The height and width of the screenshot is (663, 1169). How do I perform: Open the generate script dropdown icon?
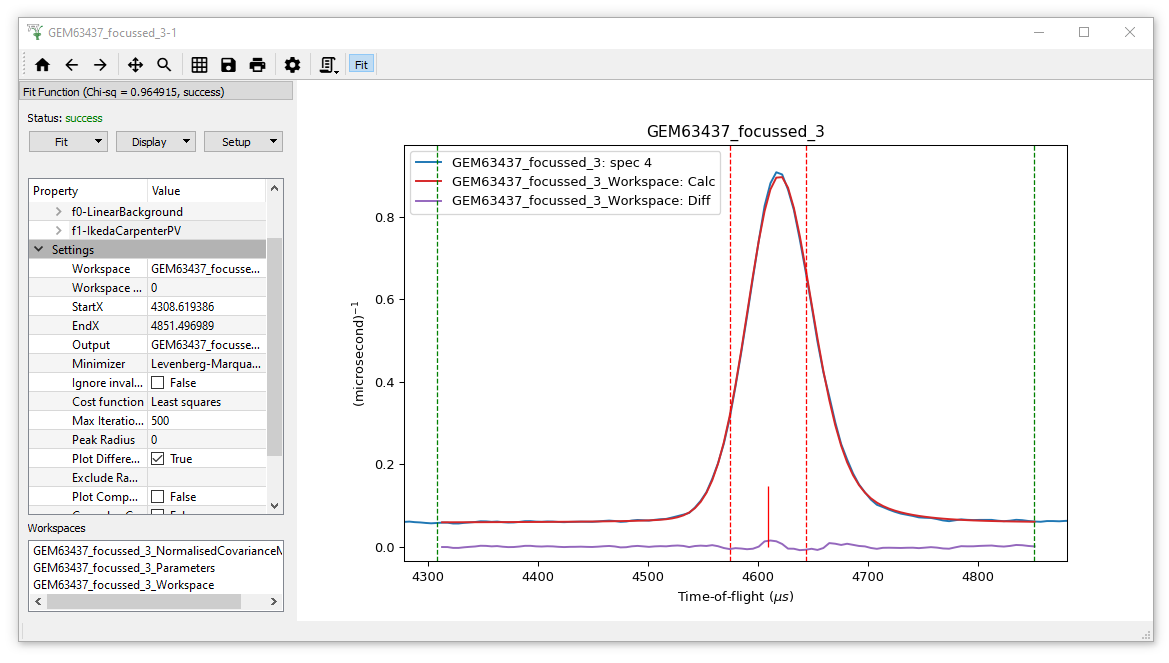(x=328, y=65)
